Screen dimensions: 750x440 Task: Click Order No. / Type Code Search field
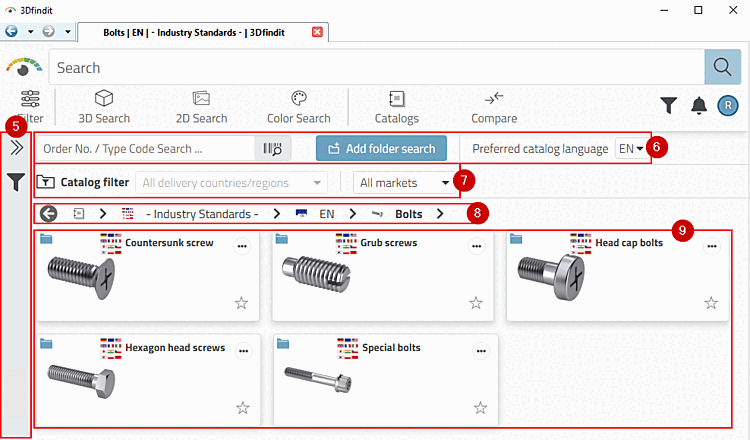[146, 149]
